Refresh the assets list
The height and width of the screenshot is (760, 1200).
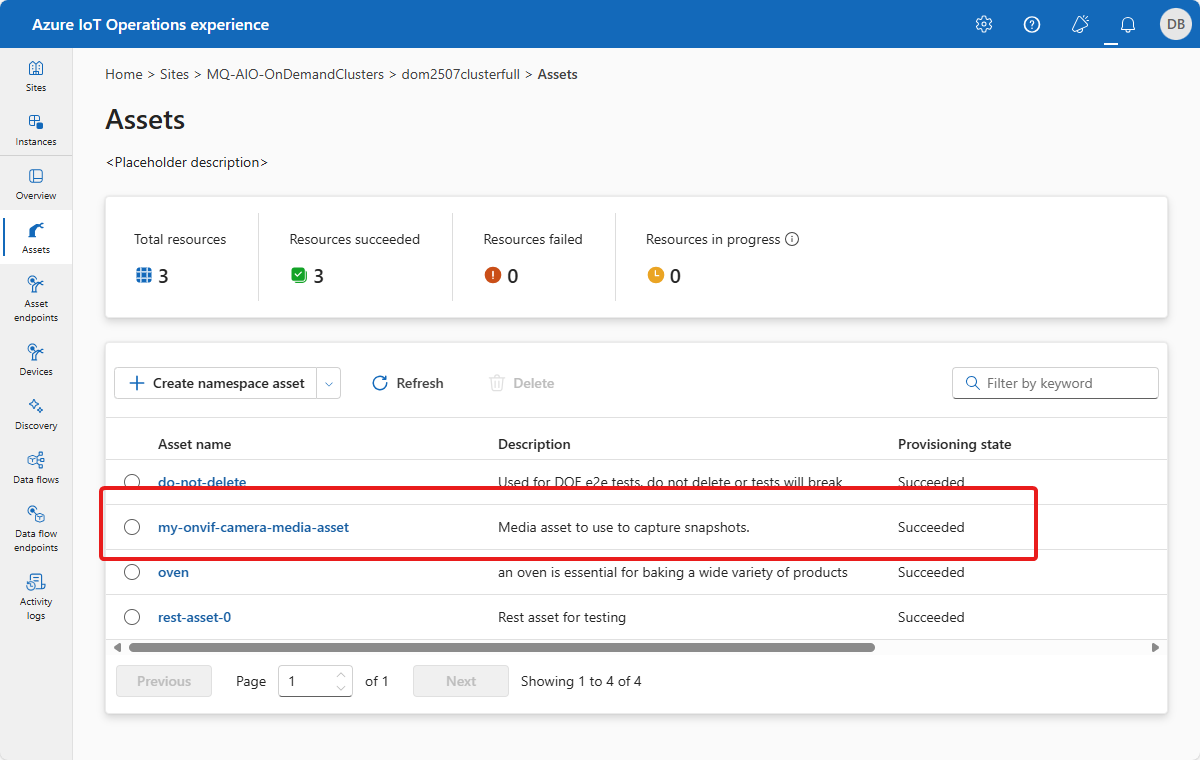click(408, 383)
